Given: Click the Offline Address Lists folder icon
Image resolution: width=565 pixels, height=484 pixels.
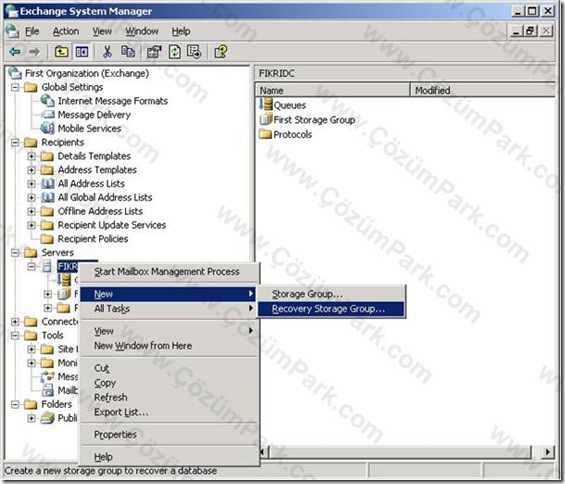Looking at the screenshot, I should click(x=47, y=211).
